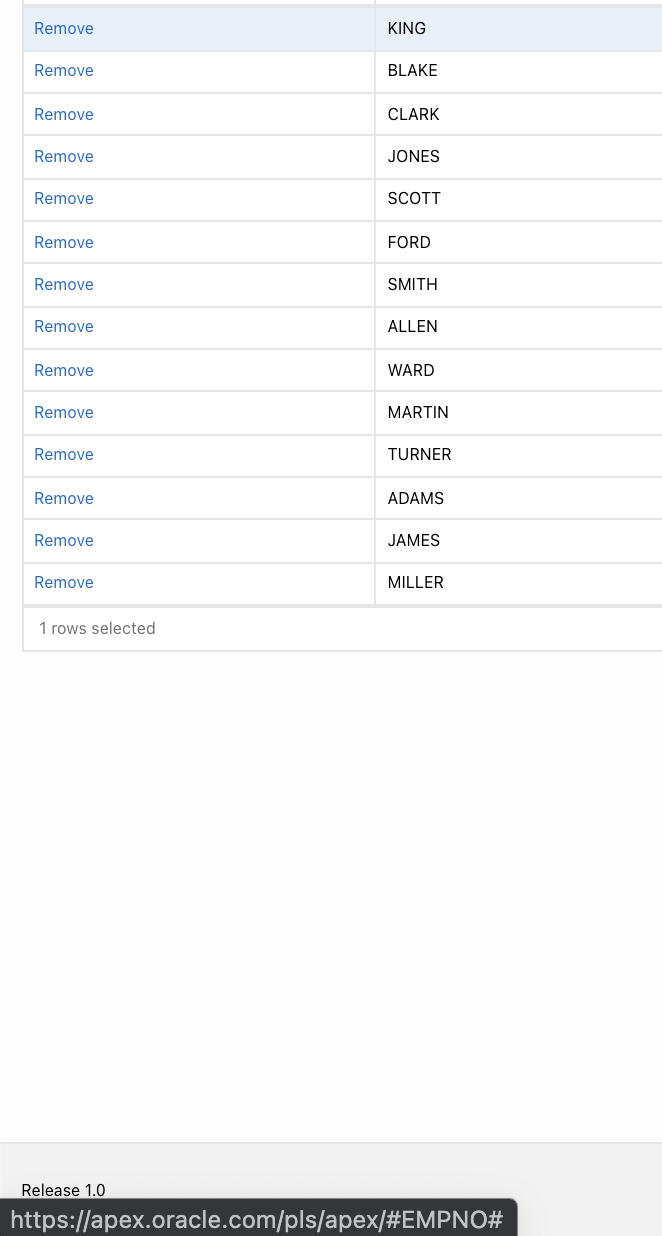Select the TURNER name cell
The width and height of the screenshot is (662, 1236).
(x=518, y=454)
